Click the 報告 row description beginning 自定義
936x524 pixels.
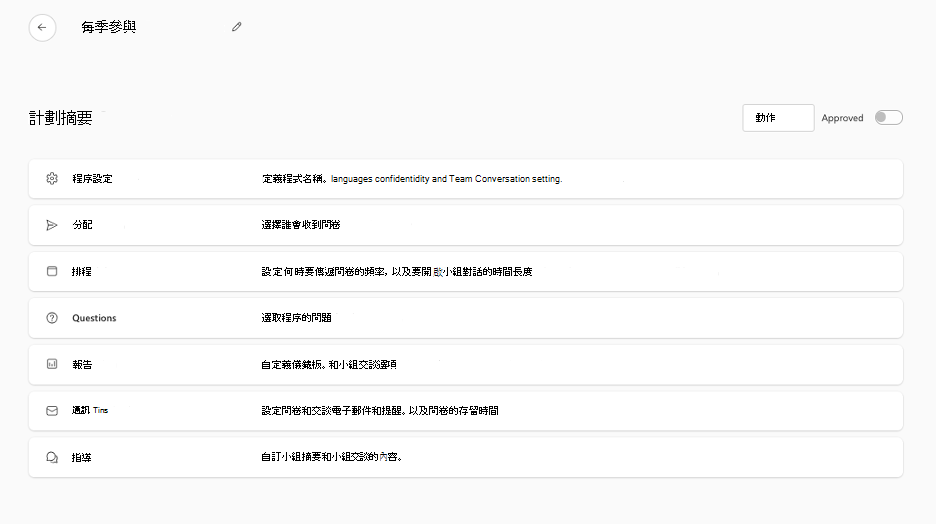point(329,364)
